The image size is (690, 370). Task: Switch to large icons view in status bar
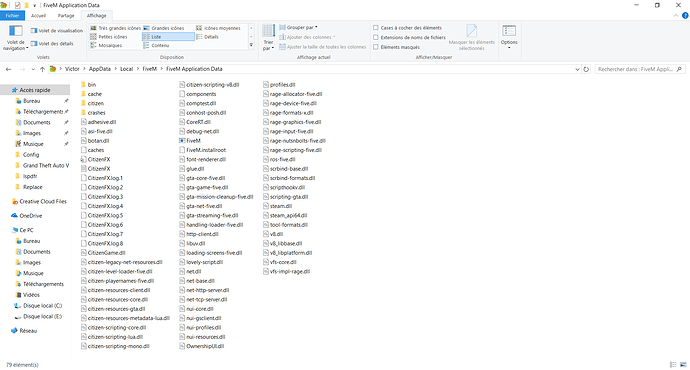pos(683,365)
